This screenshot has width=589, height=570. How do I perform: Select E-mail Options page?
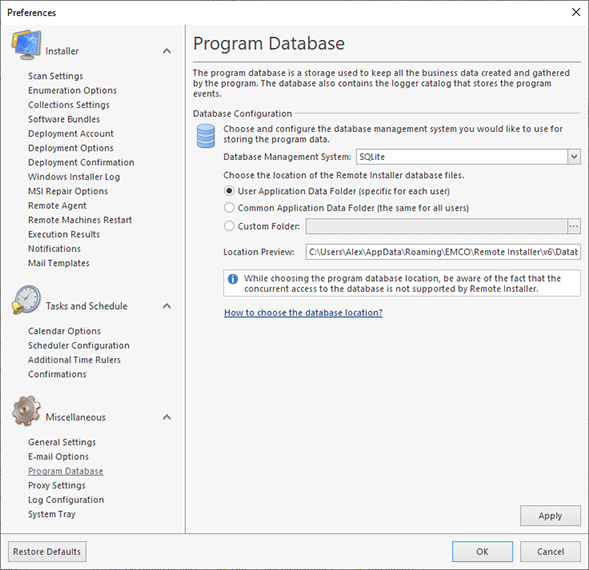click(x=58, y=457)
